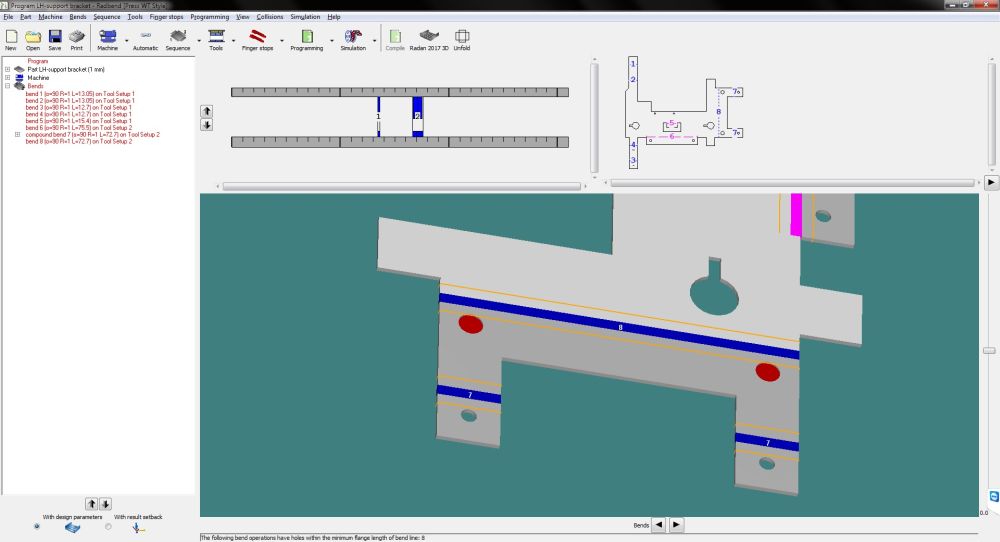This screenshot has width=1000, height=542.
Task: Click the Print toolbar icon
Action: click(x=76, y=37)
